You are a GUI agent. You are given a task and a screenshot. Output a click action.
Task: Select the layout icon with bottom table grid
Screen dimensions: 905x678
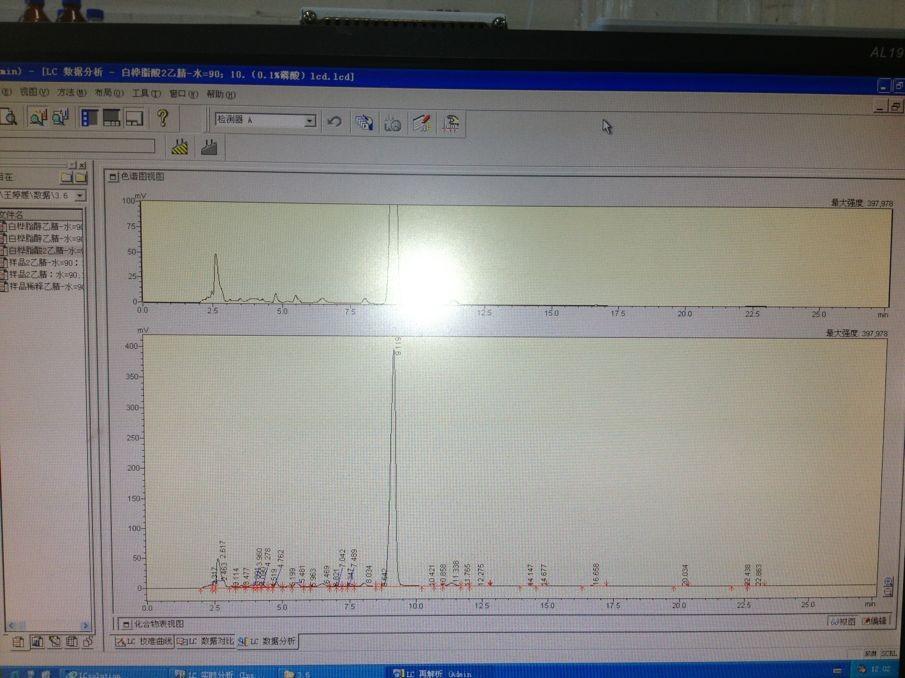tap(111, 118)
